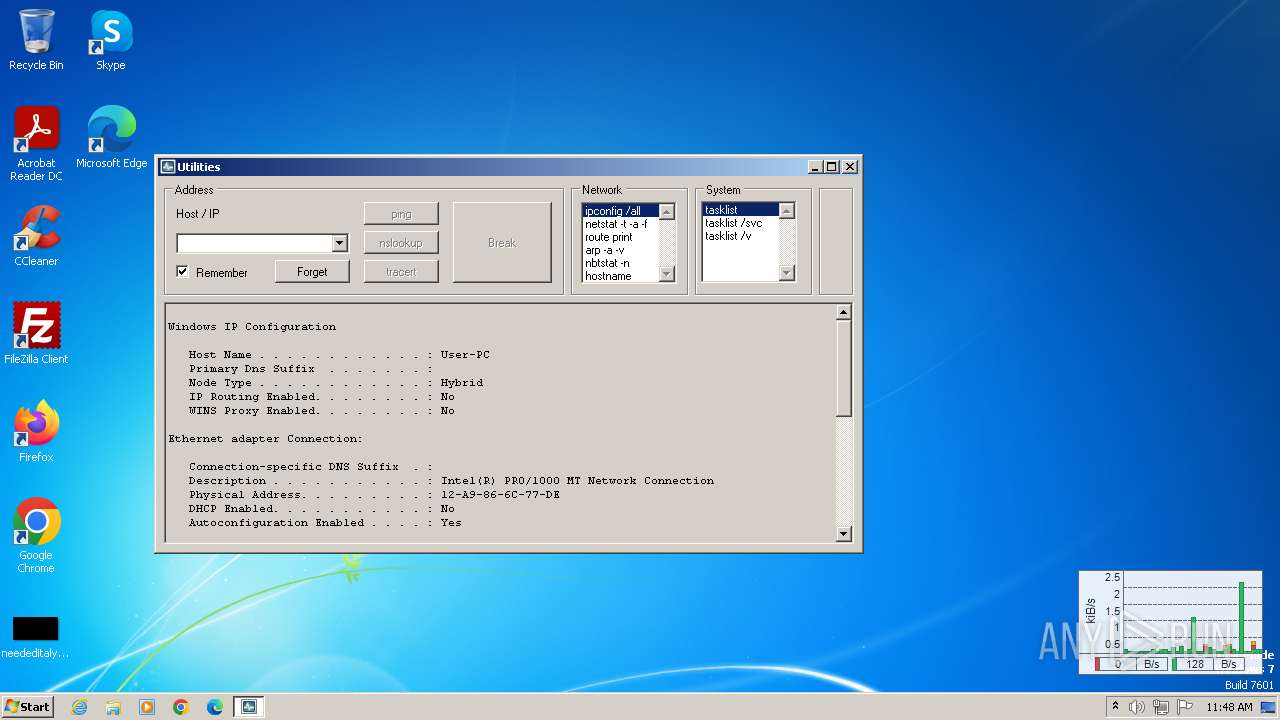Close the Utilities window

click(850, 167)
